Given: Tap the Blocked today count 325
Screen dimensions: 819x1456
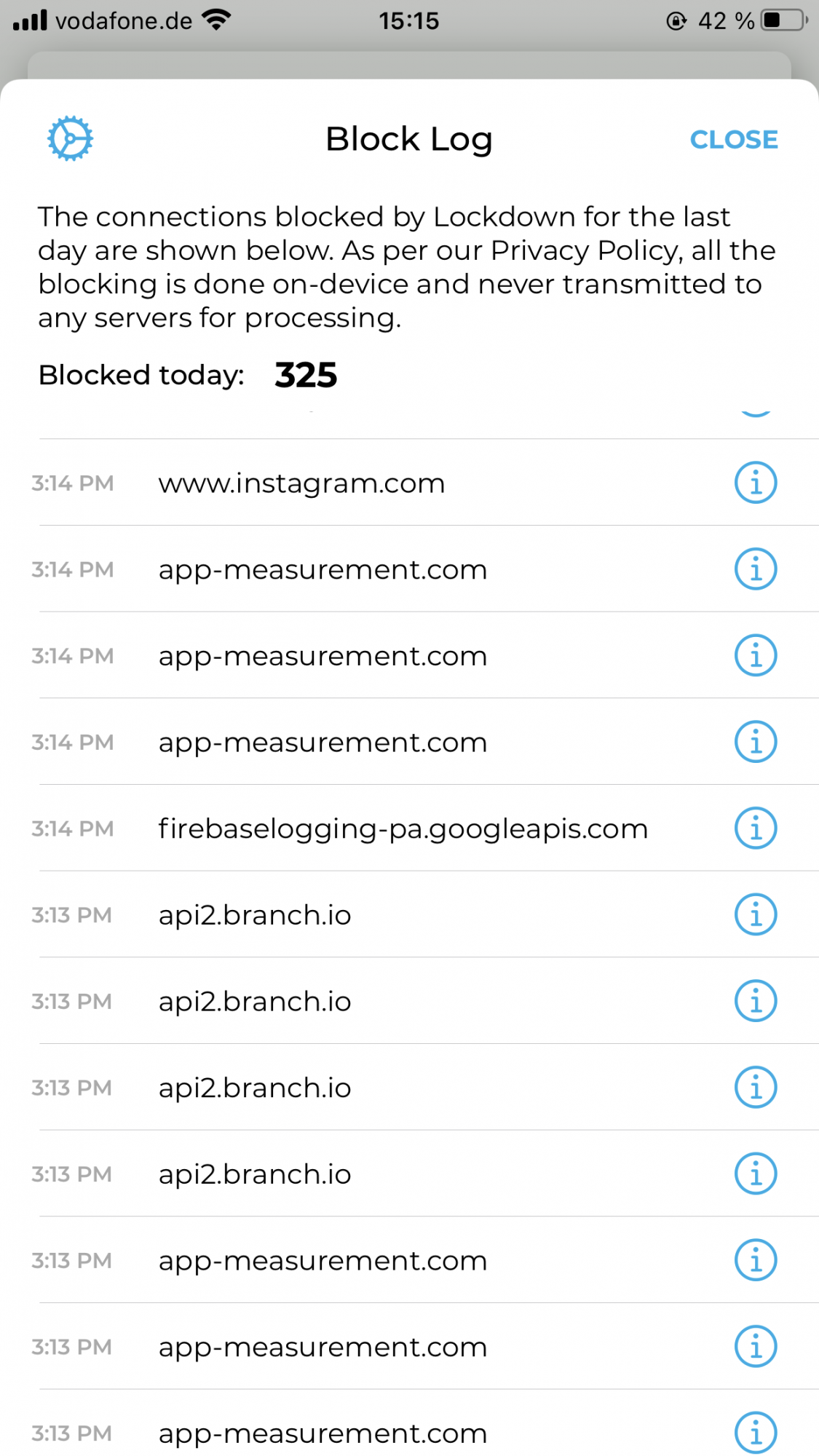Looking at the screenshot, I should point(306,376).
